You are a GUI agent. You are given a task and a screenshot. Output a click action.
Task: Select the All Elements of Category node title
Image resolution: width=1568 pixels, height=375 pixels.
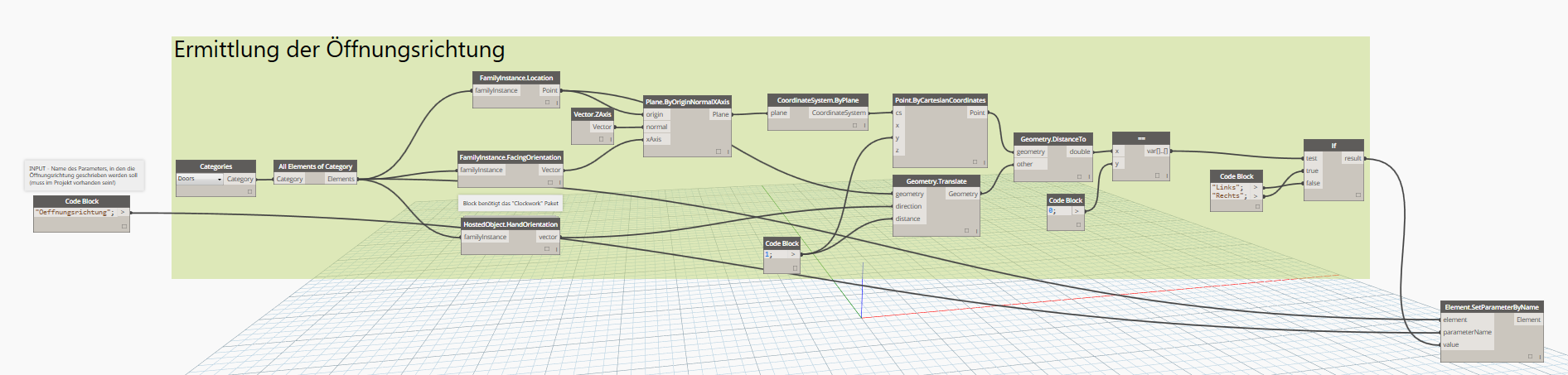pyautogui.click(x=315, y=166)
